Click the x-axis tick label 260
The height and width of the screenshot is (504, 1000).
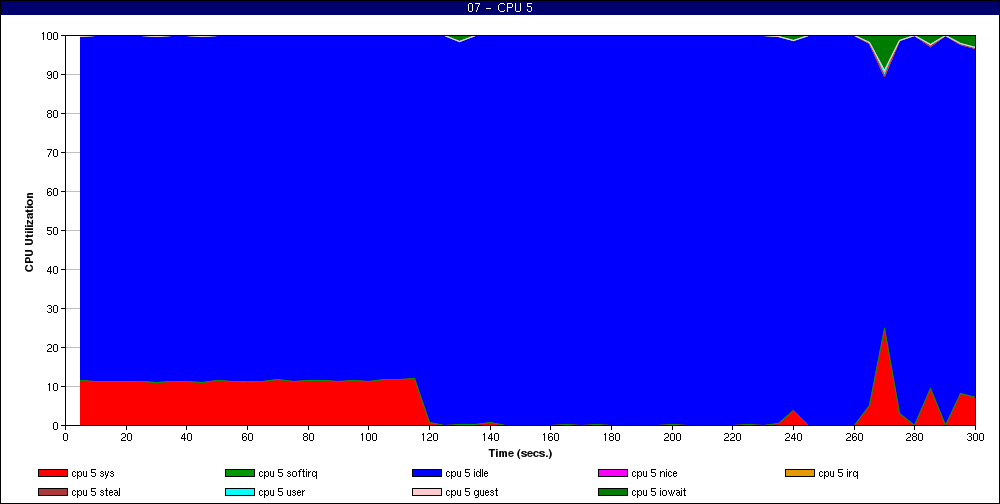click(854, 437)
